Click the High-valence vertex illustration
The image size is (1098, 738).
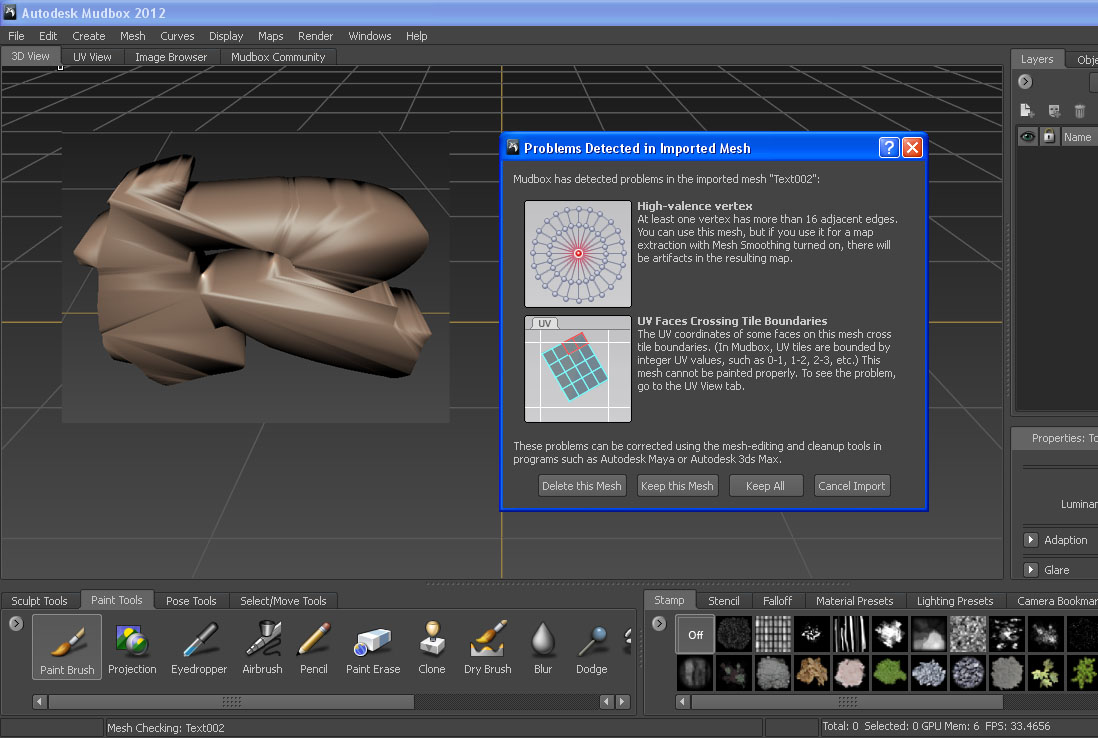[x=578, y=253]
